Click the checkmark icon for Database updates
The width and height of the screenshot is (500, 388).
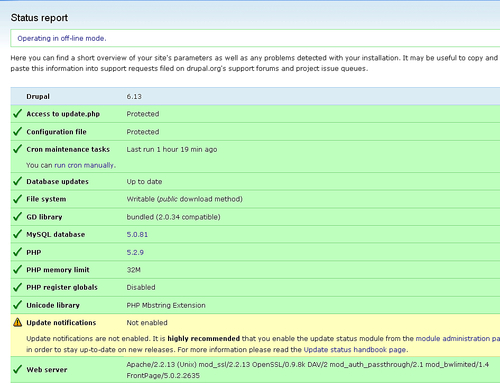coord(17,181)
